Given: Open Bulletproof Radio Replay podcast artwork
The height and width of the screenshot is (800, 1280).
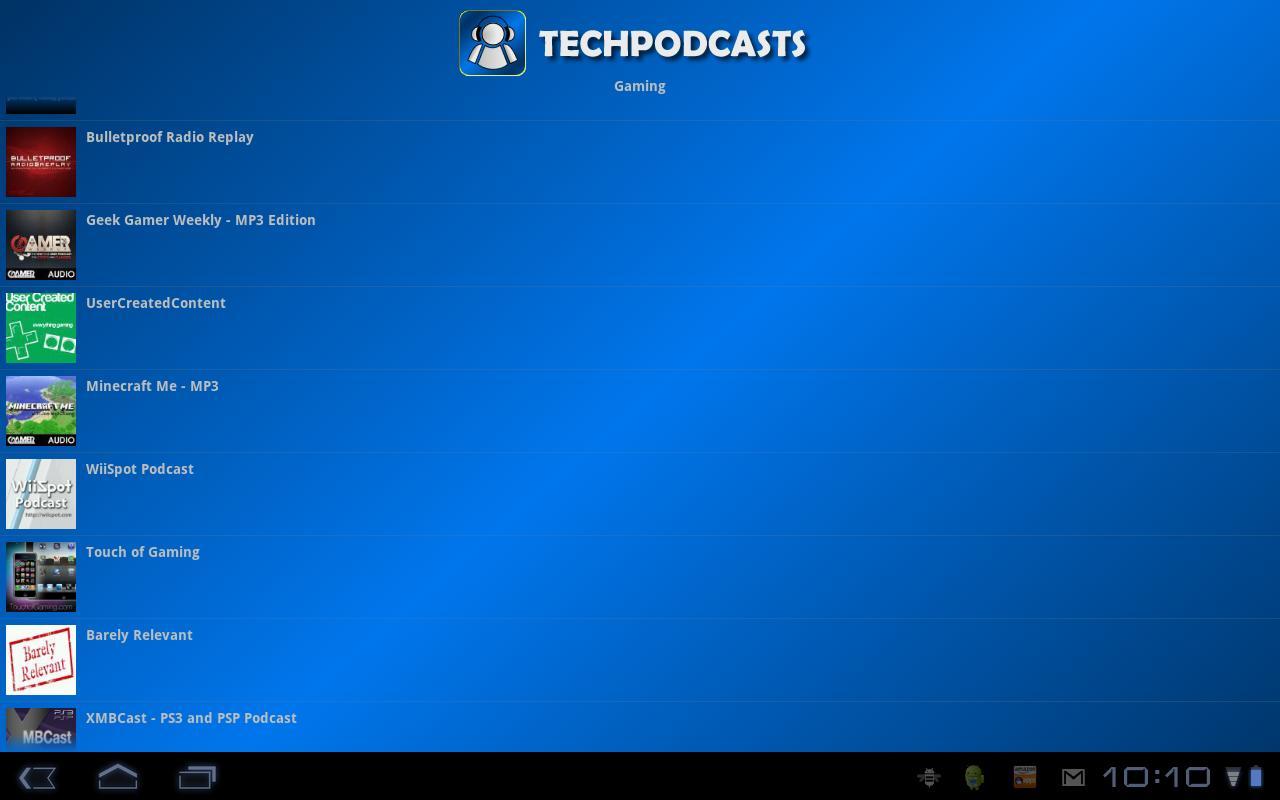Looking at the screenshot, I should 41,162.
